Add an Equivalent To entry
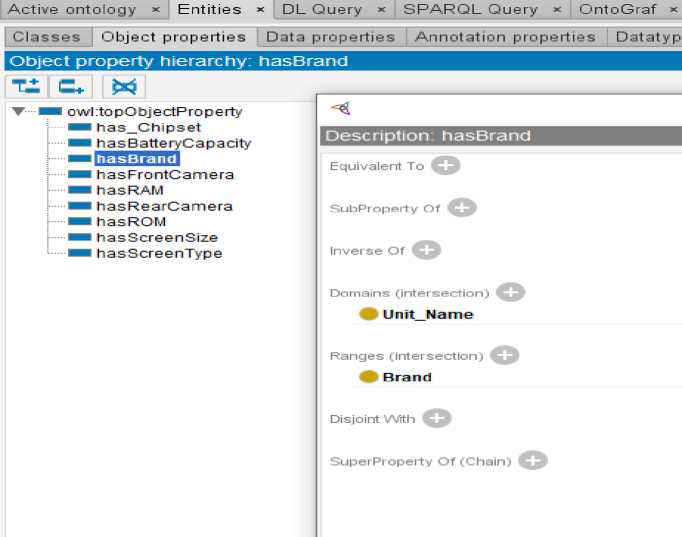The image size is (682, 537). pyautogui.click(x=445, y=165)
